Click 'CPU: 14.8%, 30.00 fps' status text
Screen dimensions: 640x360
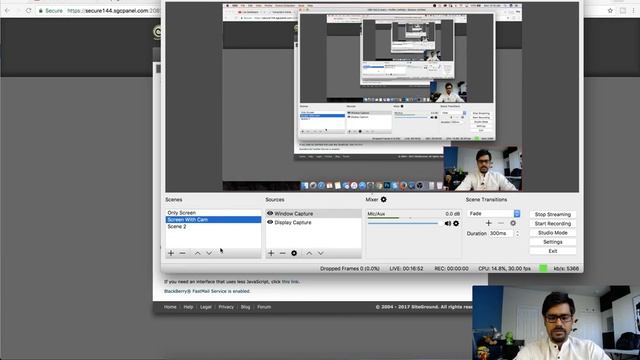(x=504, y=269)
